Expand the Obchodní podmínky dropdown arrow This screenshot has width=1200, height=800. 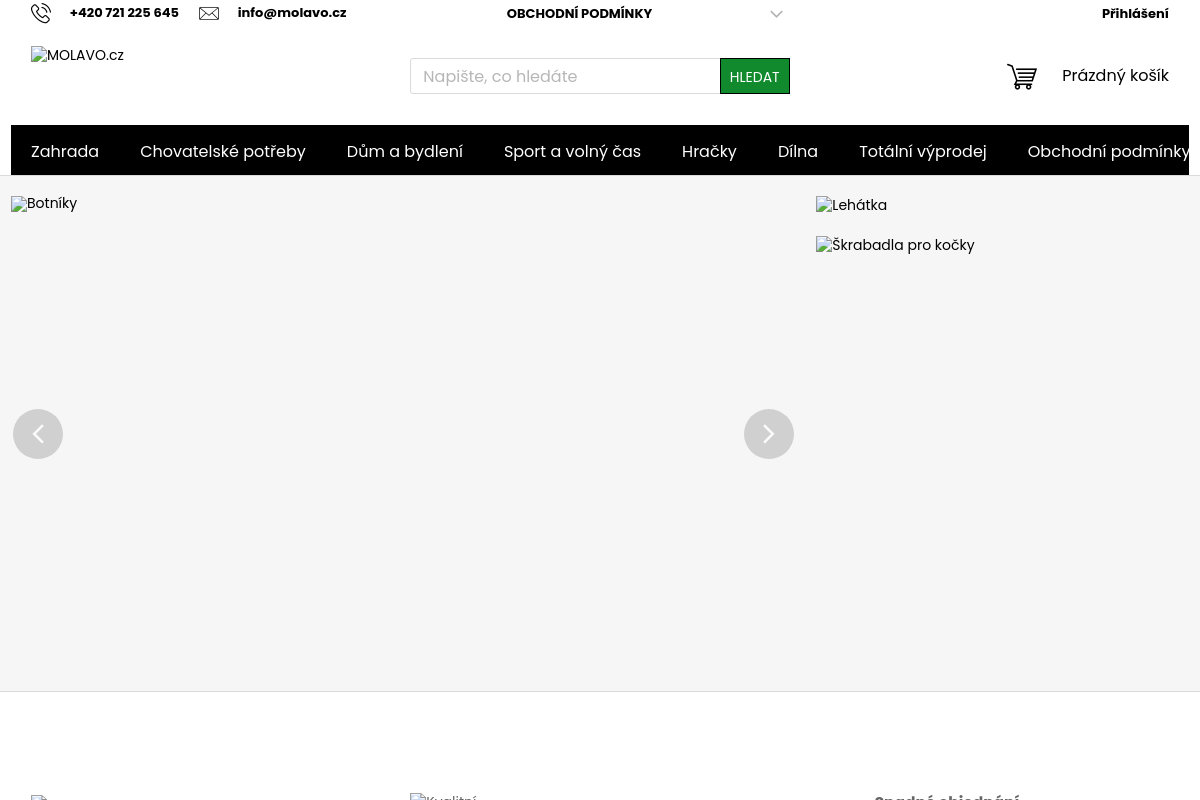776,14
